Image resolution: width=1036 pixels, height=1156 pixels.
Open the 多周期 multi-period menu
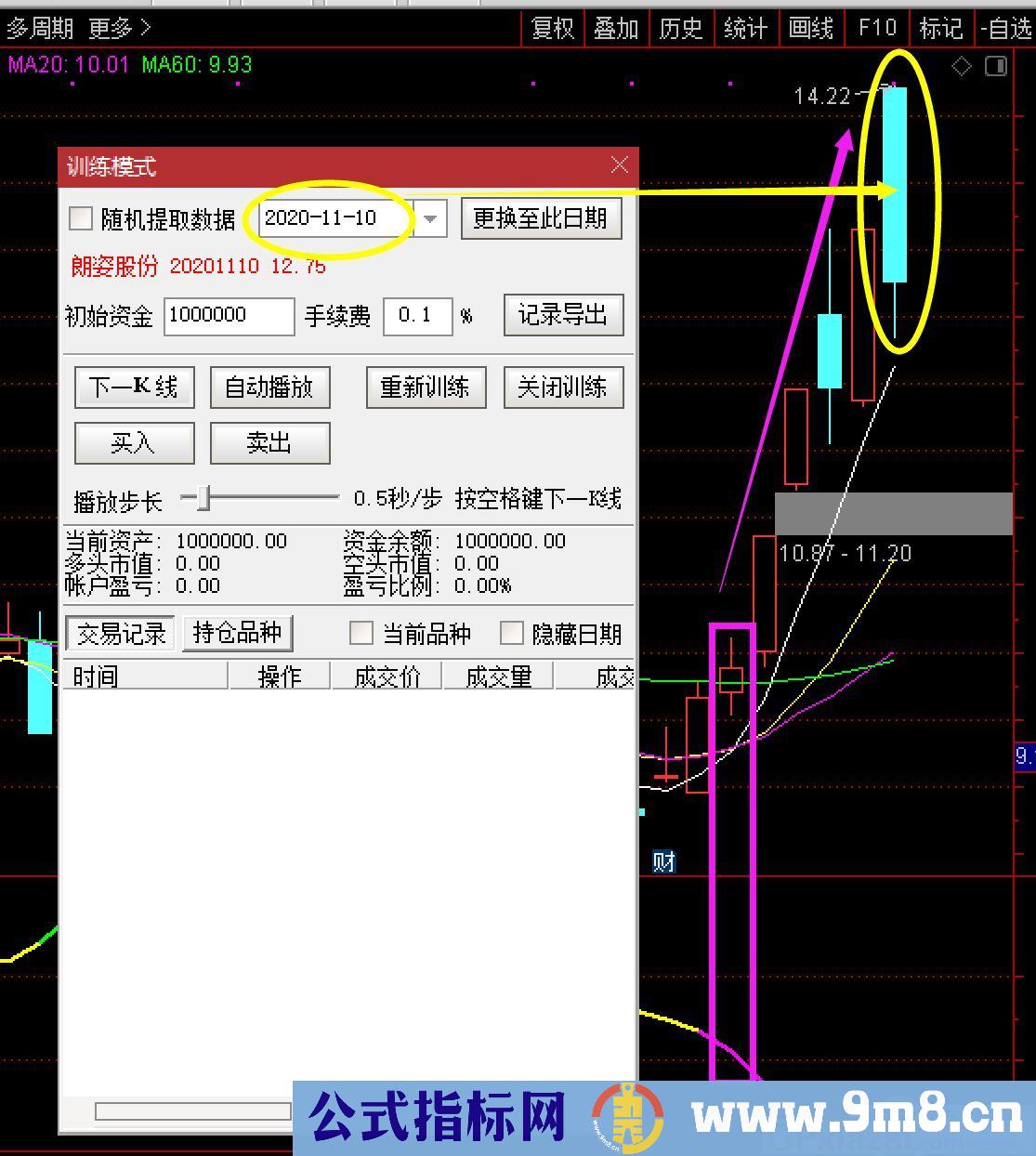point(40,29)
